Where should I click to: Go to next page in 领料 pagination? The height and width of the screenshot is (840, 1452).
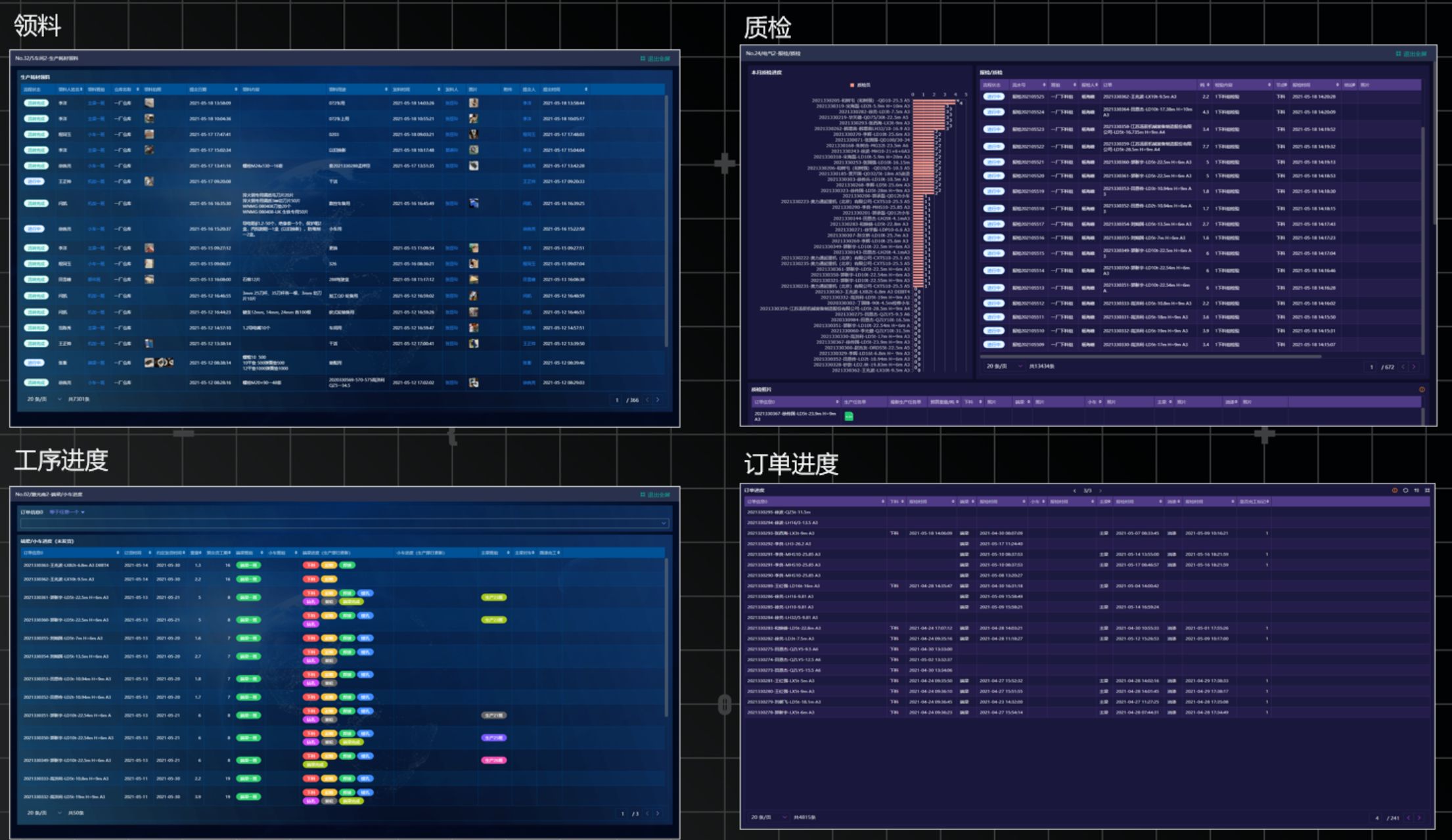pyautogui.click(x=658, y=399)
